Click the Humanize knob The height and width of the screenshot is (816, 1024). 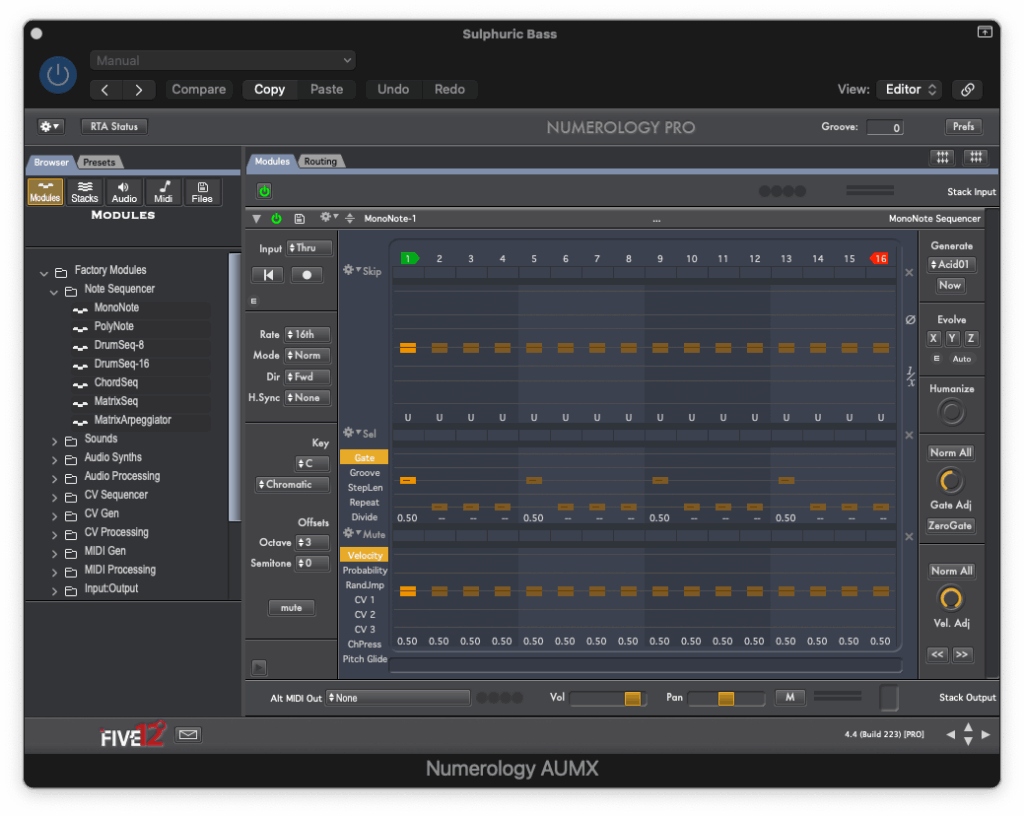[951, 412]
